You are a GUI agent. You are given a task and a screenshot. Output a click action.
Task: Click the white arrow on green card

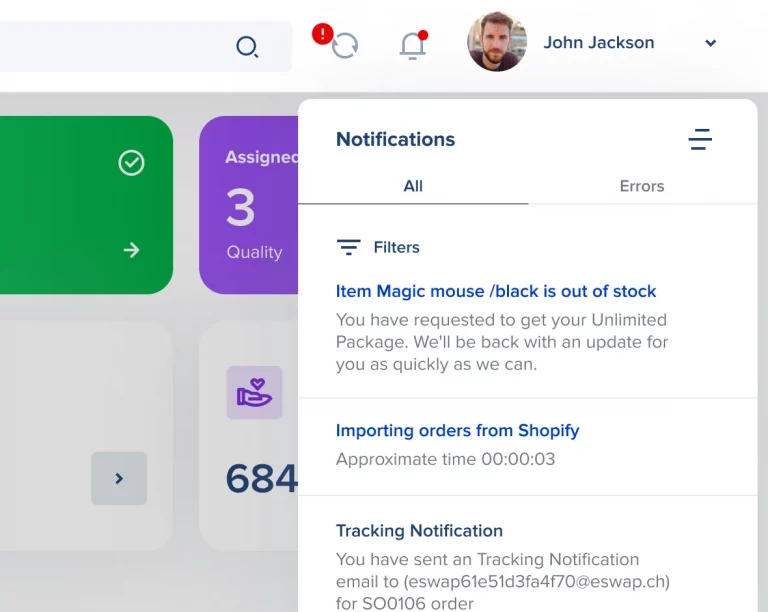tap(131, 250)
